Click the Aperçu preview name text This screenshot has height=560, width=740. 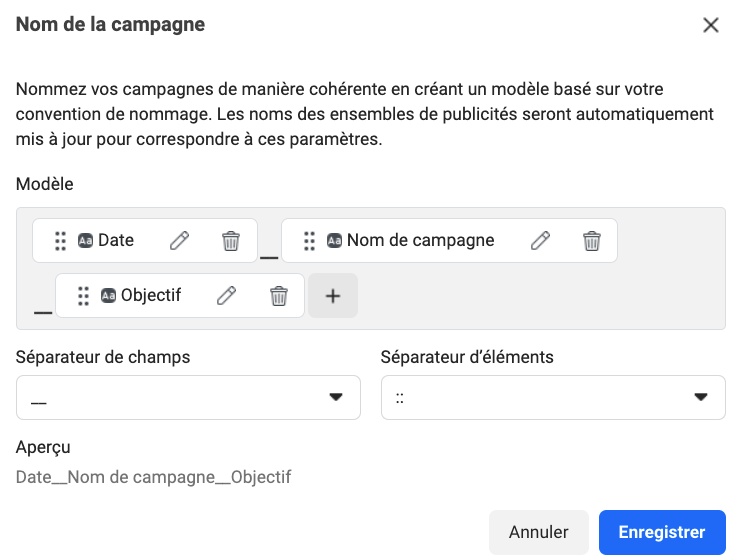(x=154, y=477)
